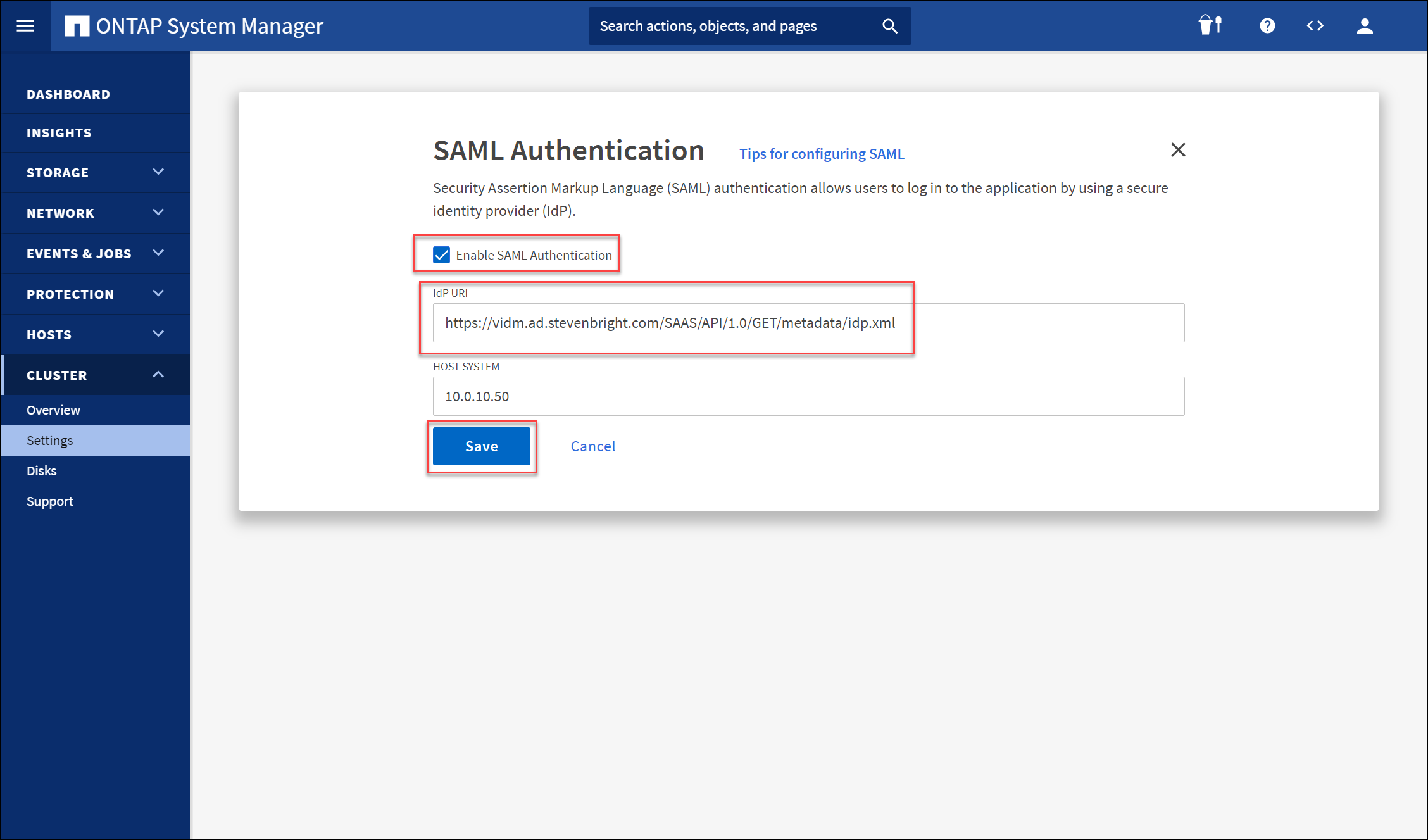This screenshot has height=840, width=1428.
Task: Click the IdP URI text field
Action: [808, 323]
